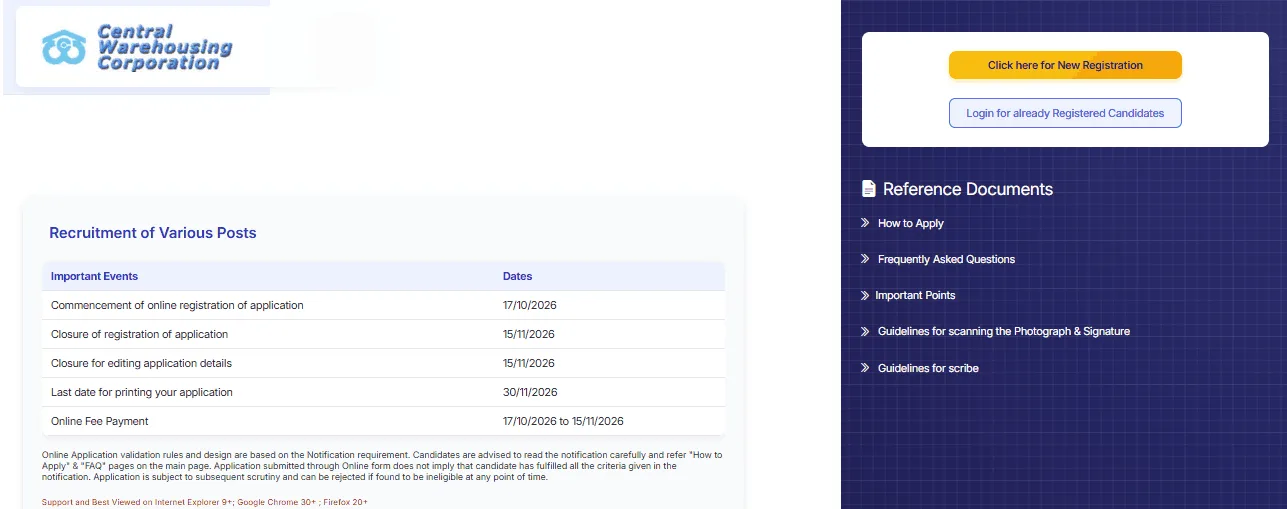Viewport: 1287px width, 509px height.
Task: Select Last date for printing your application
Action: [x=141, y=392]
